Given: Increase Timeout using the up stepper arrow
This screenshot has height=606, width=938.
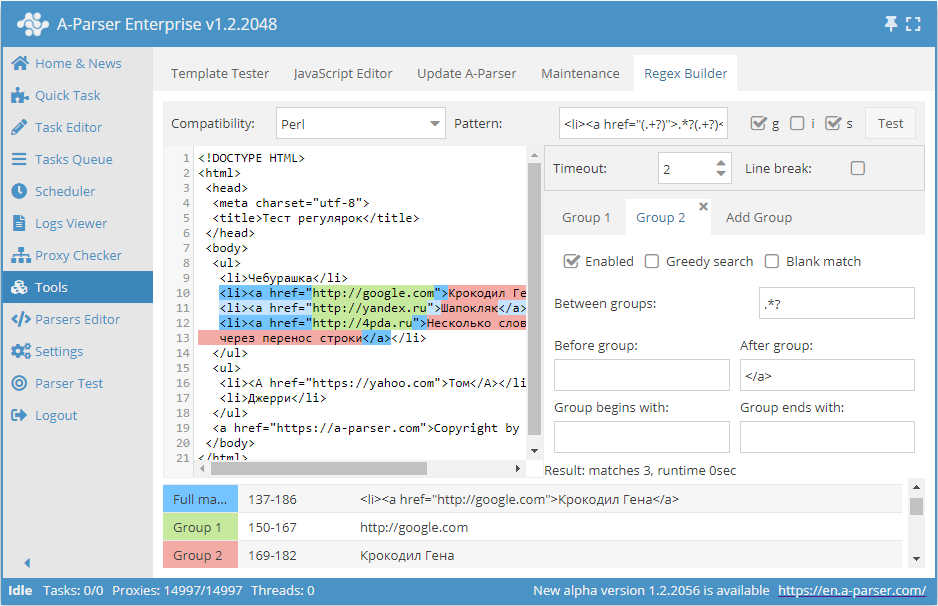Looking at the screenshot, I should (723, 162).
